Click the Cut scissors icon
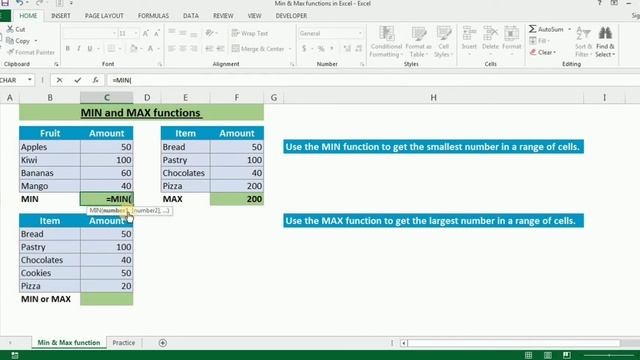640x360 pixels. click(10, 29)
